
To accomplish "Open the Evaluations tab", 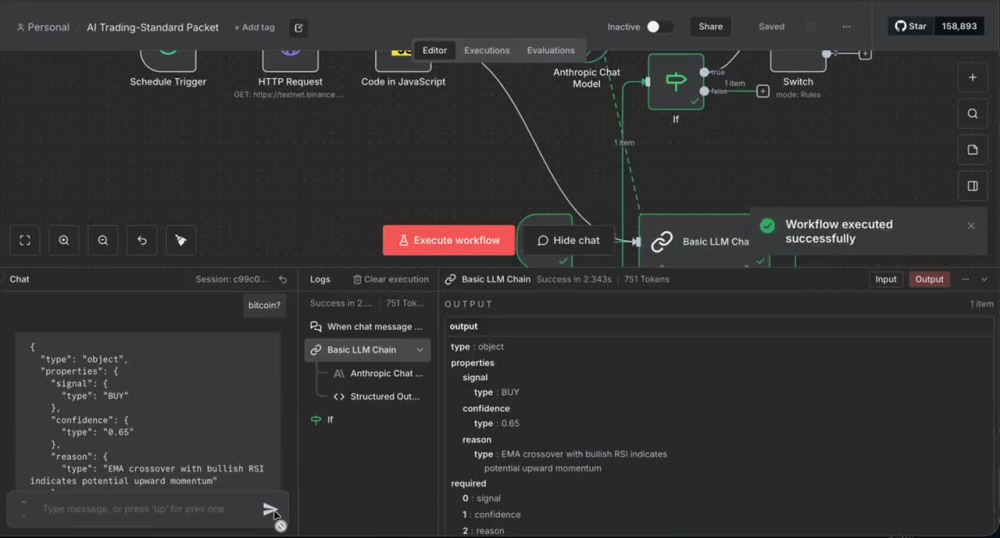I will click(550, 50).
